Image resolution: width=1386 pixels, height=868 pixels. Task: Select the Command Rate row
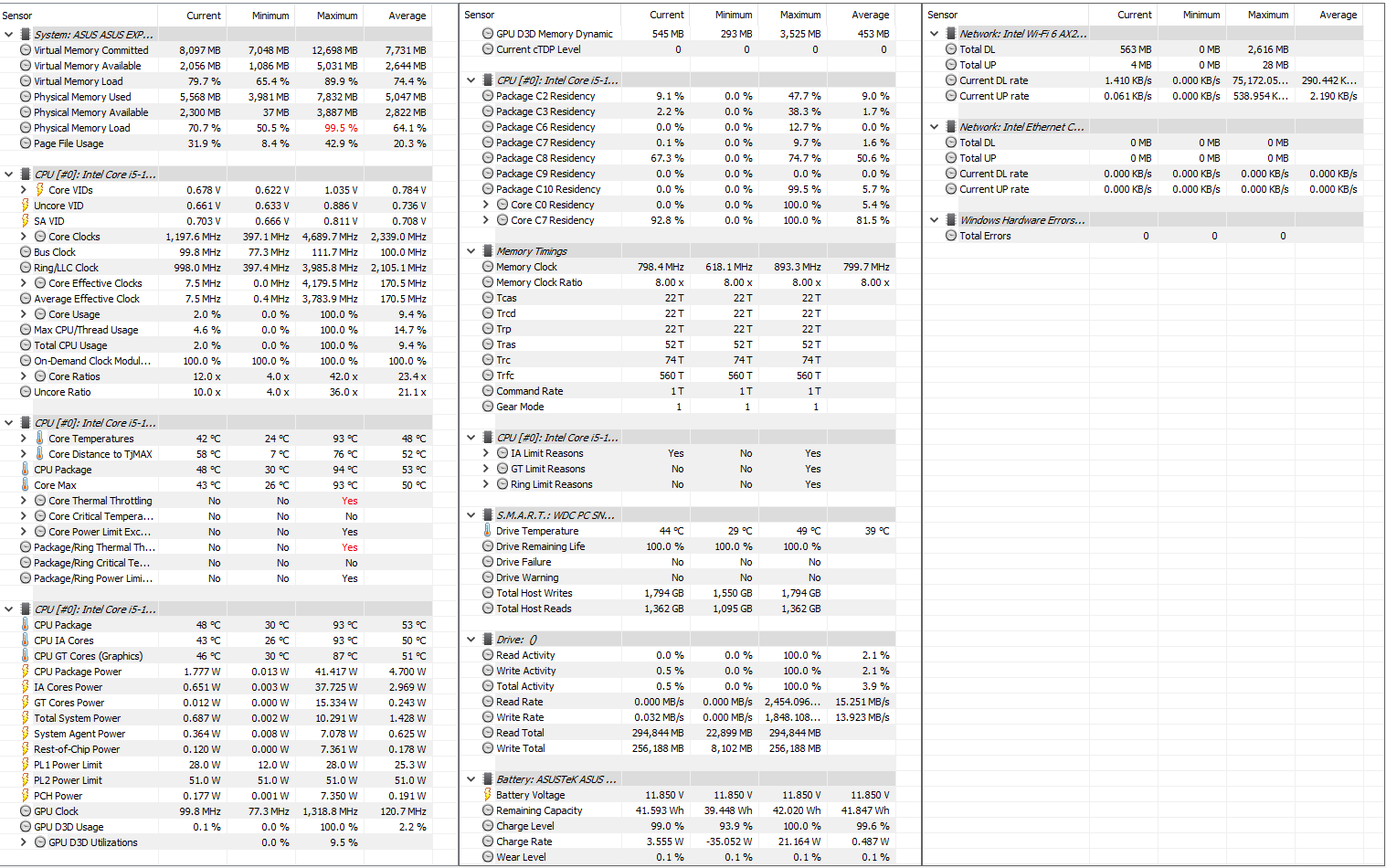tap(679, 391)
